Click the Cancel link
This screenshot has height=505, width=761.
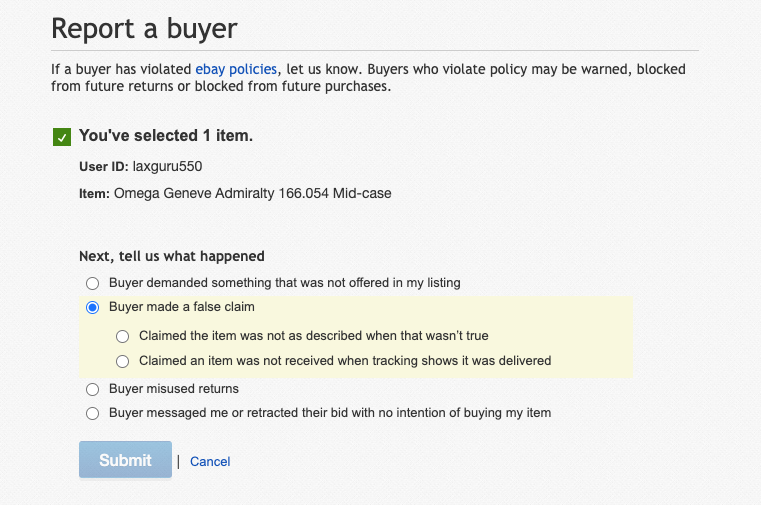pos(210,462)
